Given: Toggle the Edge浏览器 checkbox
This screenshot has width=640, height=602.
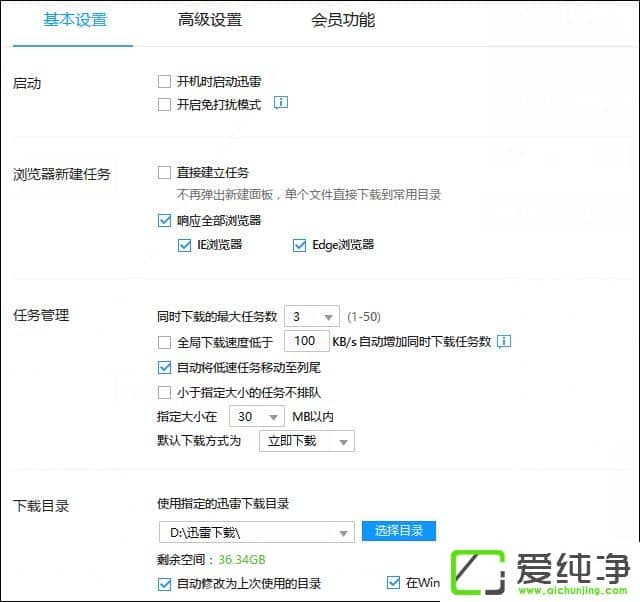Looking at the screenshot, I should point(299,244).
